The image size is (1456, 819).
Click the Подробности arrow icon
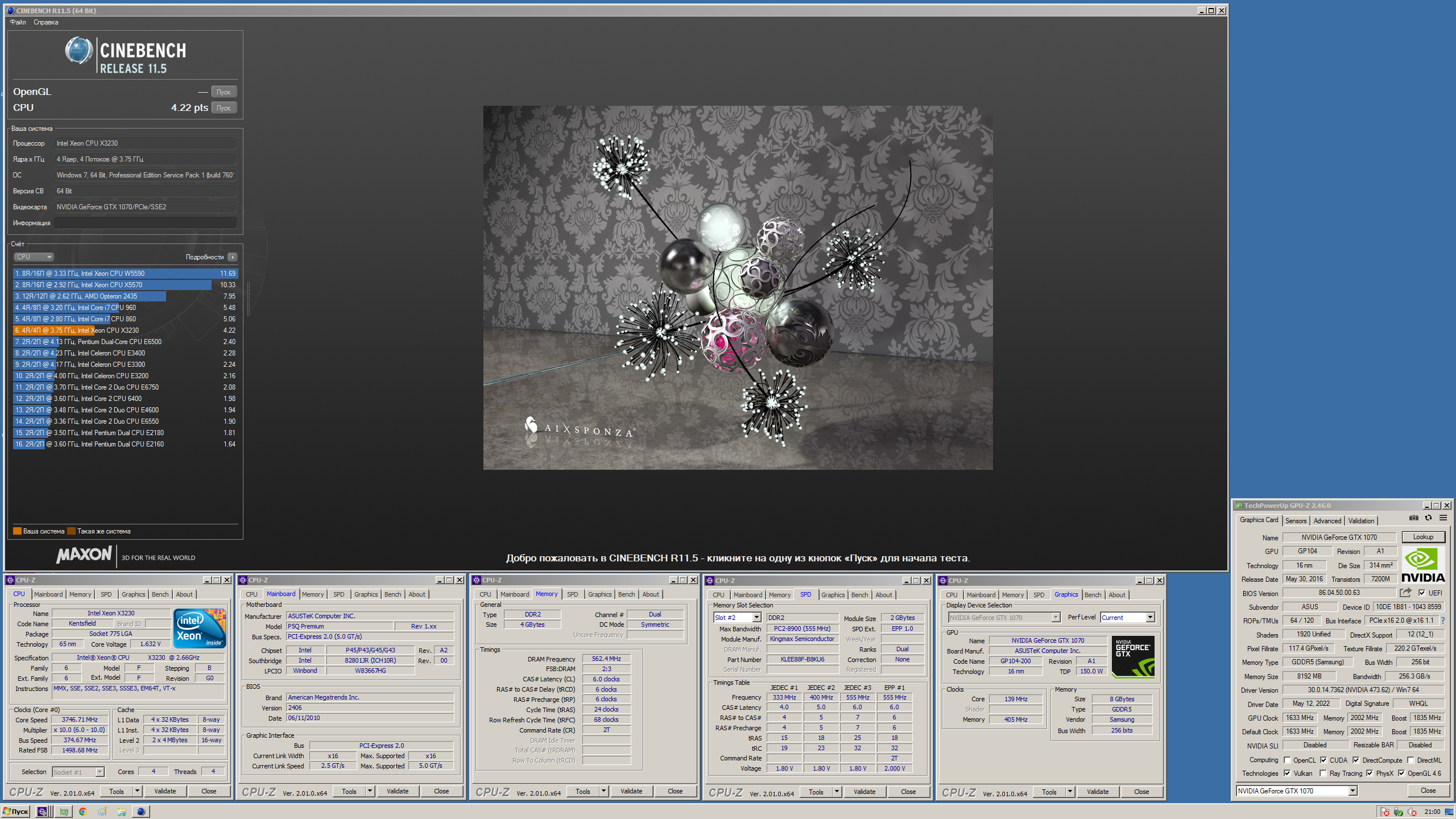233,257
